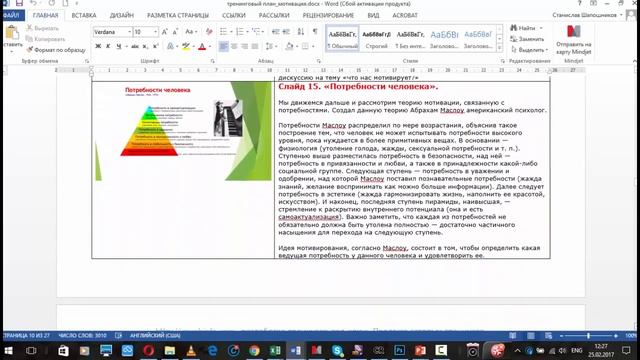This screenshot has width=640, height=360.
Task: Switch to the ВСТАВКА tab
Action: 84,16
